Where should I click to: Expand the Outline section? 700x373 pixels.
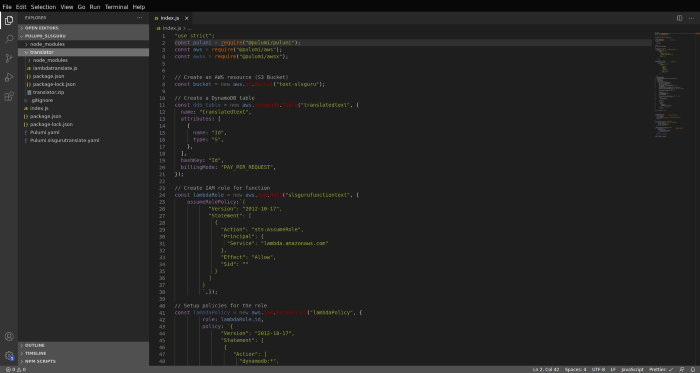[83, 345]
